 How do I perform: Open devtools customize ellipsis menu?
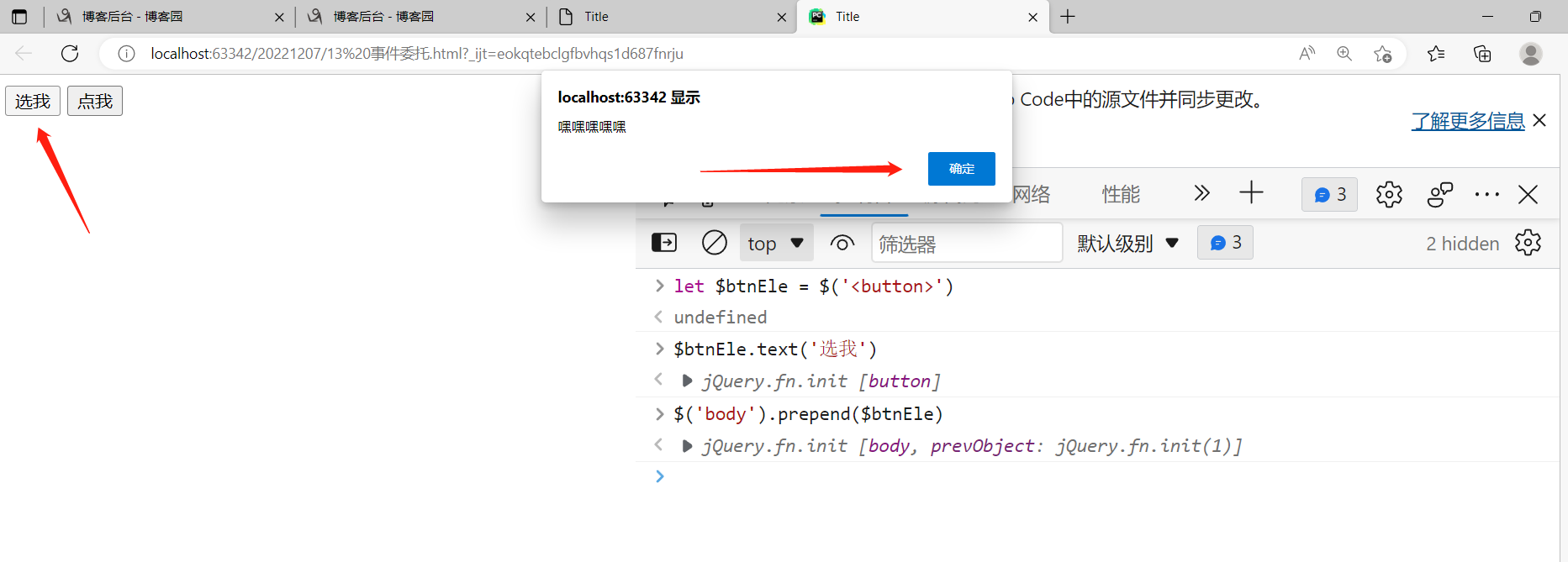pyautogui.click(x=1486, y=195)
